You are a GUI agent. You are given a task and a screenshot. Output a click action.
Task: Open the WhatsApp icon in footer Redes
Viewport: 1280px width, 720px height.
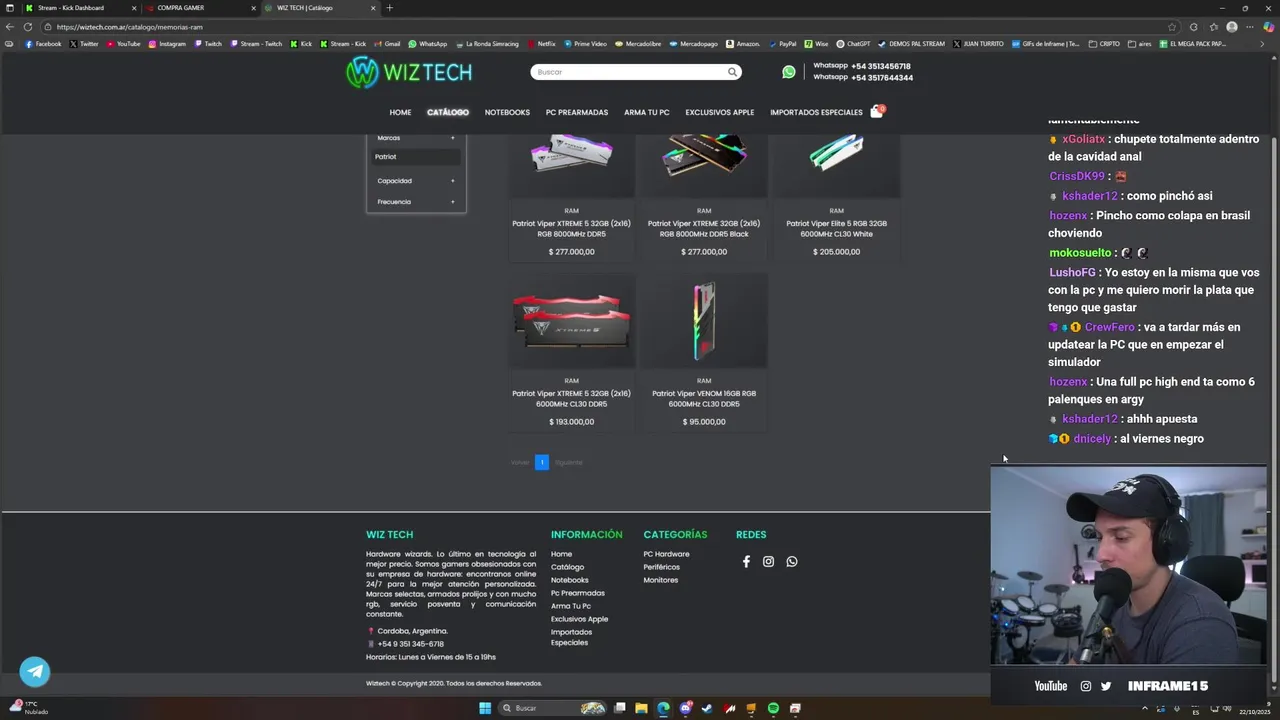(x=792, y=562)
